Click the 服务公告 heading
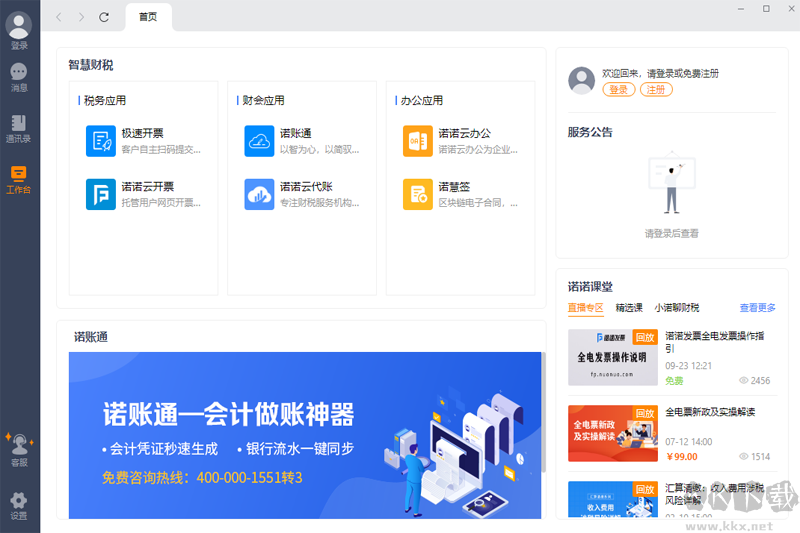 (x=590, y=132)
